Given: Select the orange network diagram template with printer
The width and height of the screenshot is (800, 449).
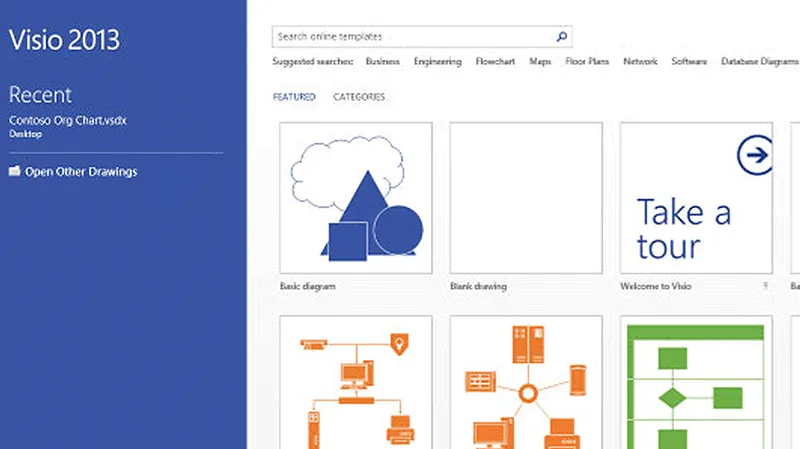Looking at the screenshot, I should pyautogui.click(x=356, y=382).
